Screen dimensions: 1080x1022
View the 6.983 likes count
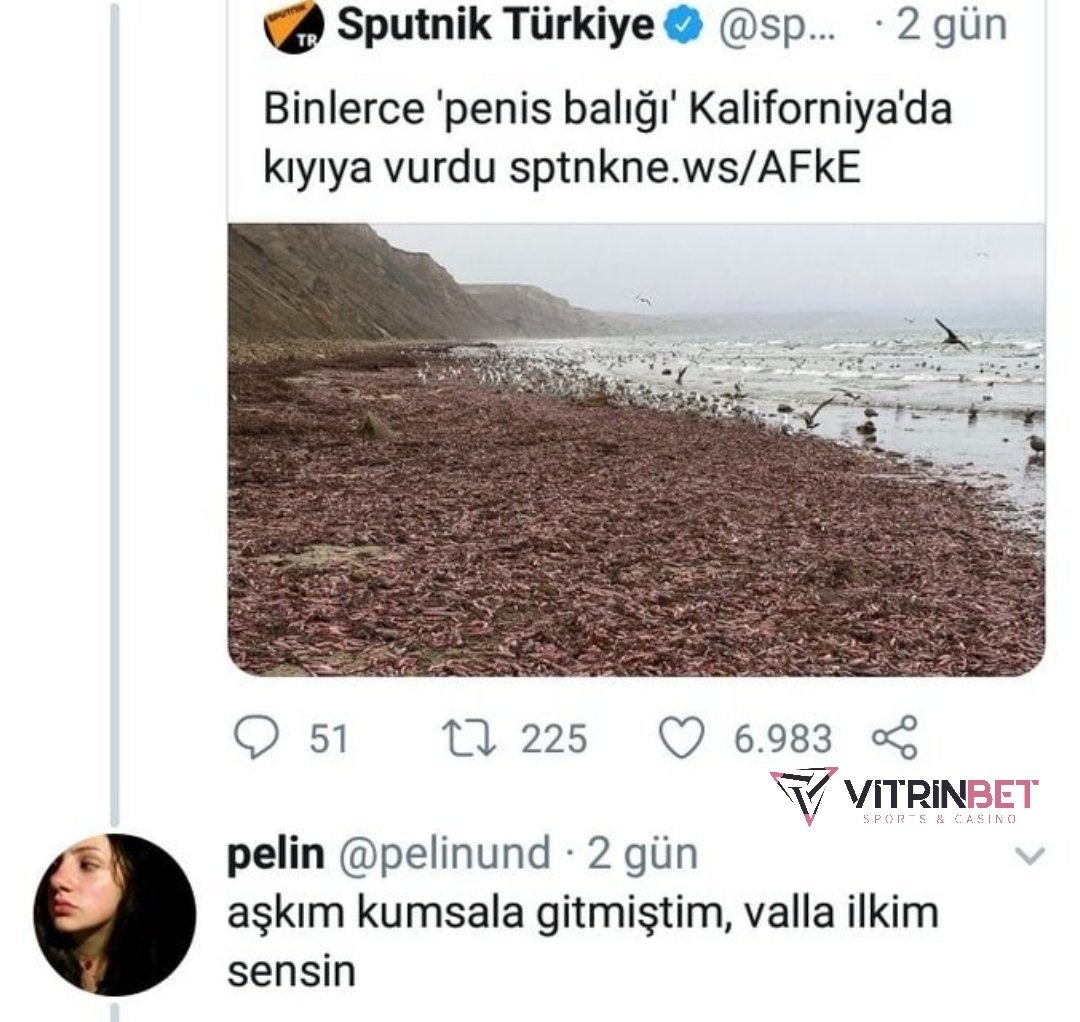tap(782, 739)
